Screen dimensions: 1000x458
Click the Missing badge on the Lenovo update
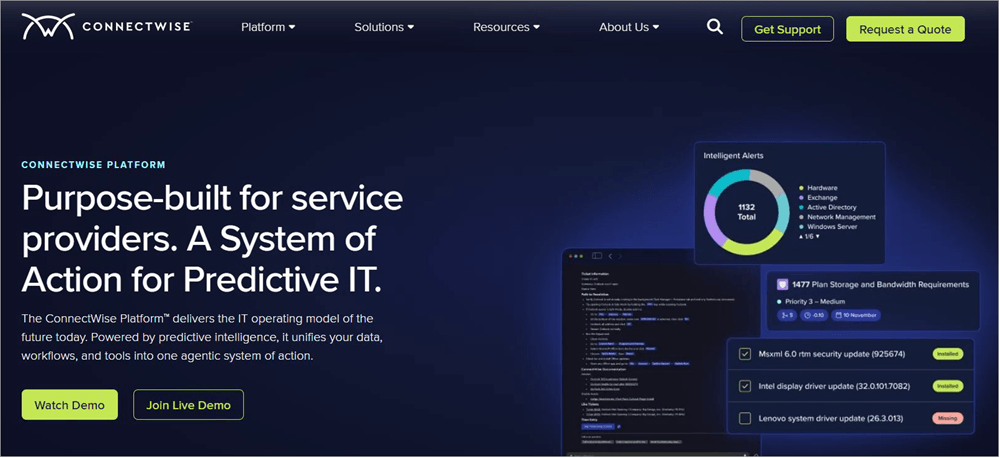pos(947,418)
